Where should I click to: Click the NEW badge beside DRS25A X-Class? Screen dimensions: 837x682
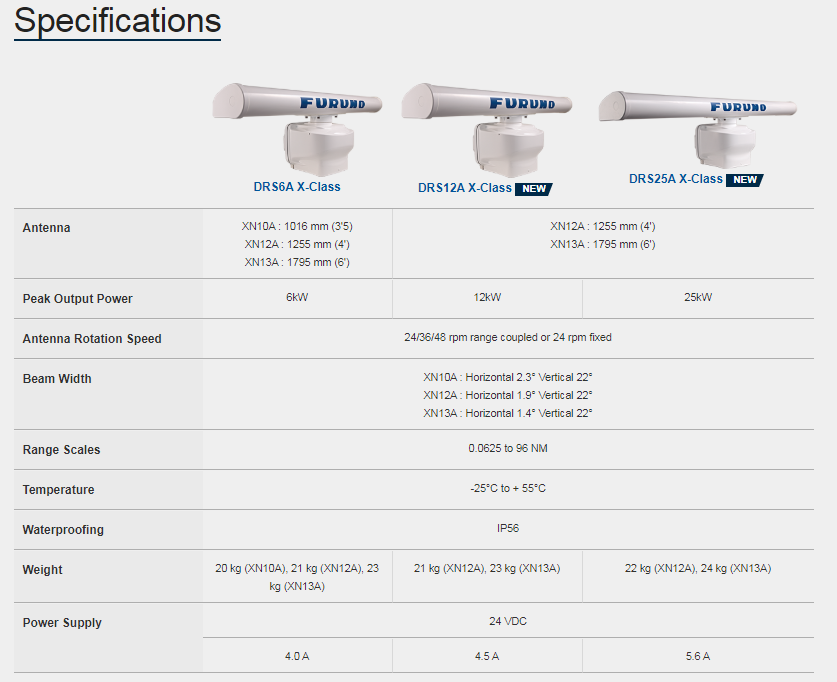pos(745,180)
